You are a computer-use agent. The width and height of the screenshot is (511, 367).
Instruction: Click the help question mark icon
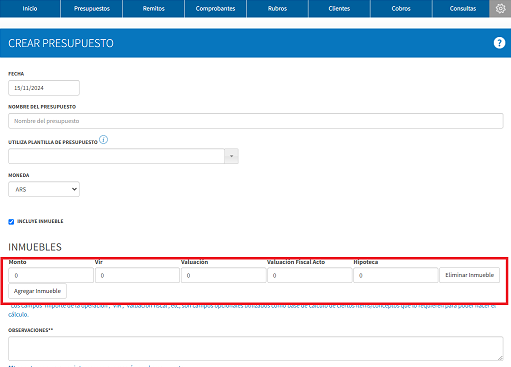tap(499, 43)
